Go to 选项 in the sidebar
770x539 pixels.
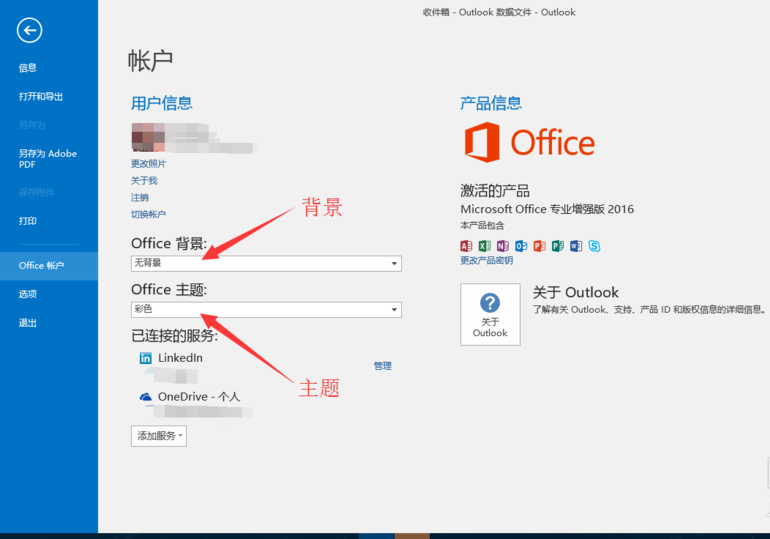point(28,294)
